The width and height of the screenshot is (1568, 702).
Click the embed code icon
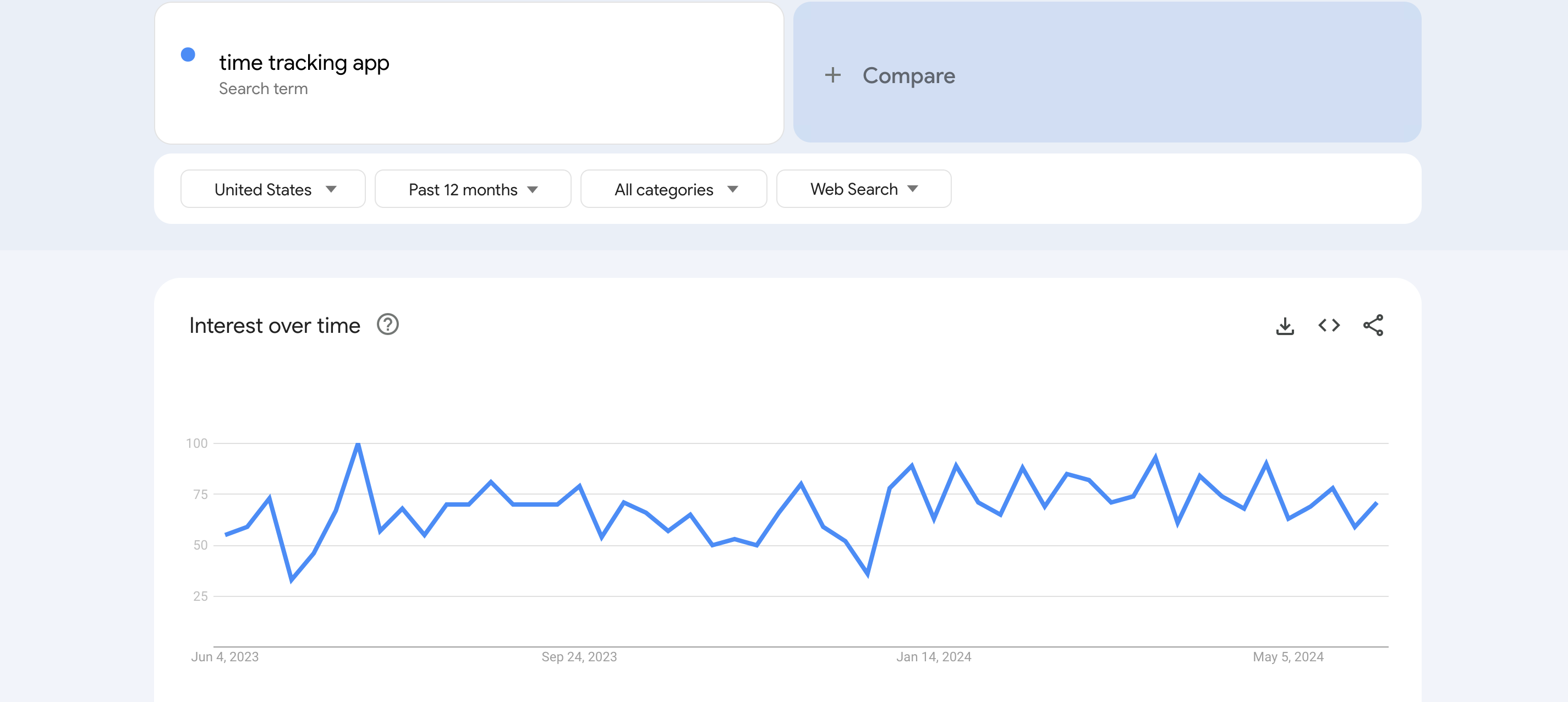[1329, 326]
